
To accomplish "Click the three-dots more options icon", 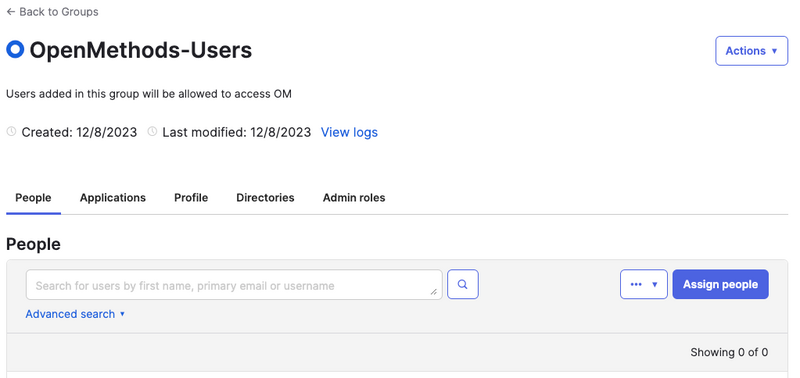I will coord(636,284).
